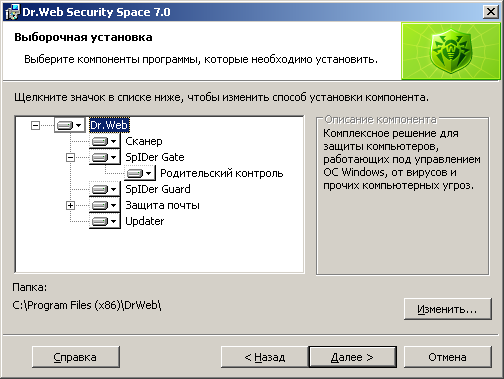Image resolution: width=504 pixels, height=379 pixels.
Task: Click Далее to continue the installation
Action: (353, 357)
